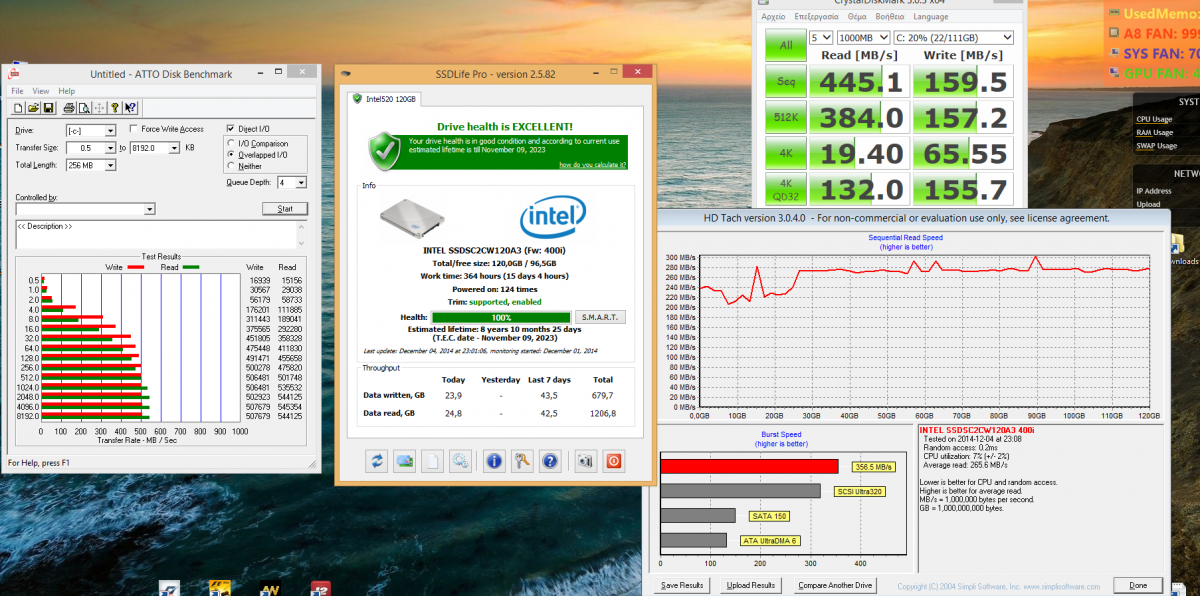Click keys registration icon in SSDLife
1200x596 pixels.
tap(521, 461)
